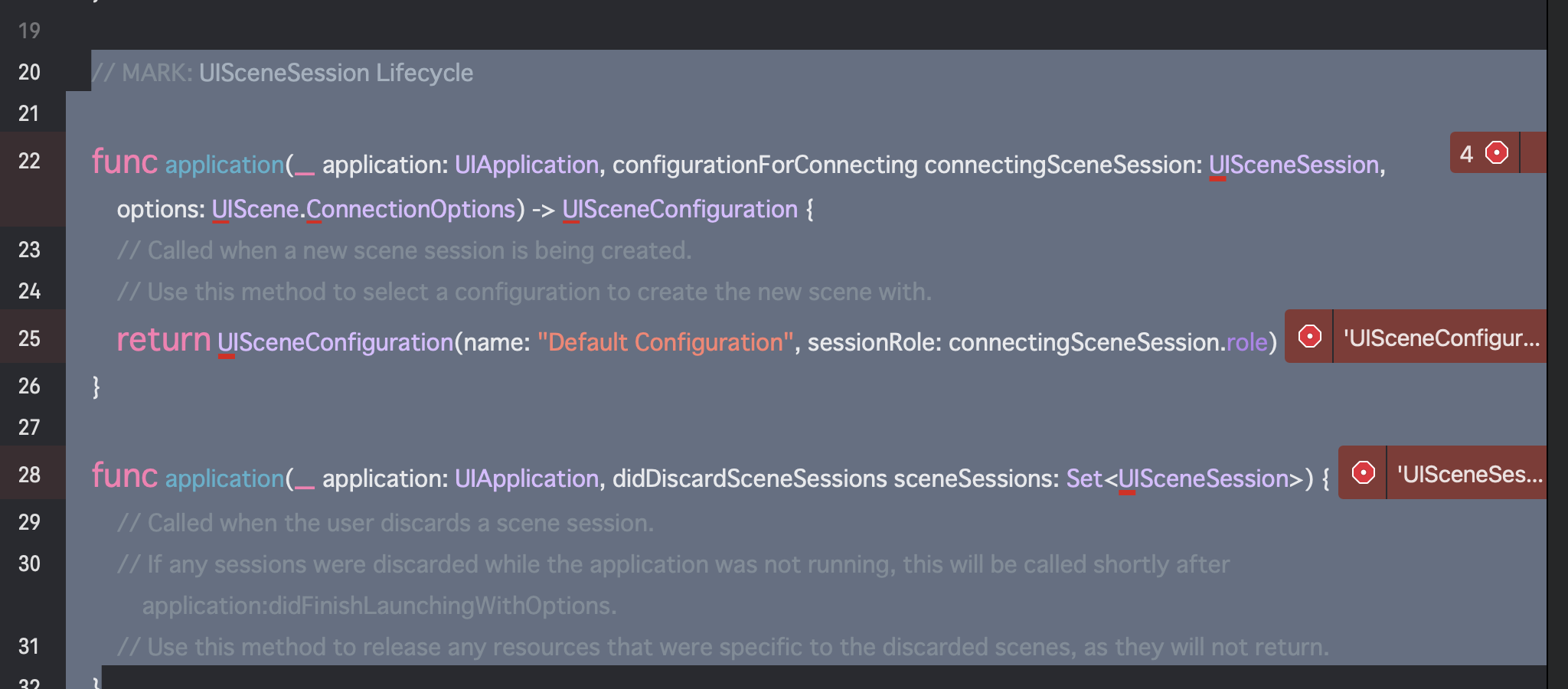This screenshot has height=689, width=1568.
Task: Open the truncated 'UISceneConfigur...' error message
Action: (1441, 337)
